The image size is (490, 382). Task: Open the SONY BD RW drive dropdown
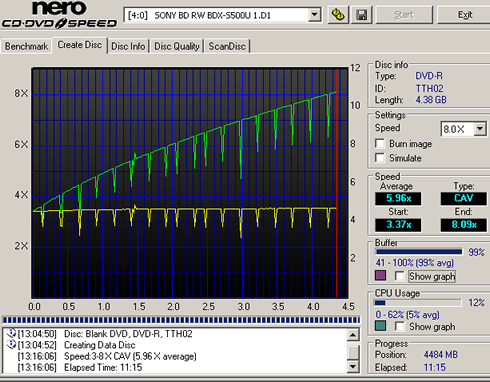click(314, 15)
